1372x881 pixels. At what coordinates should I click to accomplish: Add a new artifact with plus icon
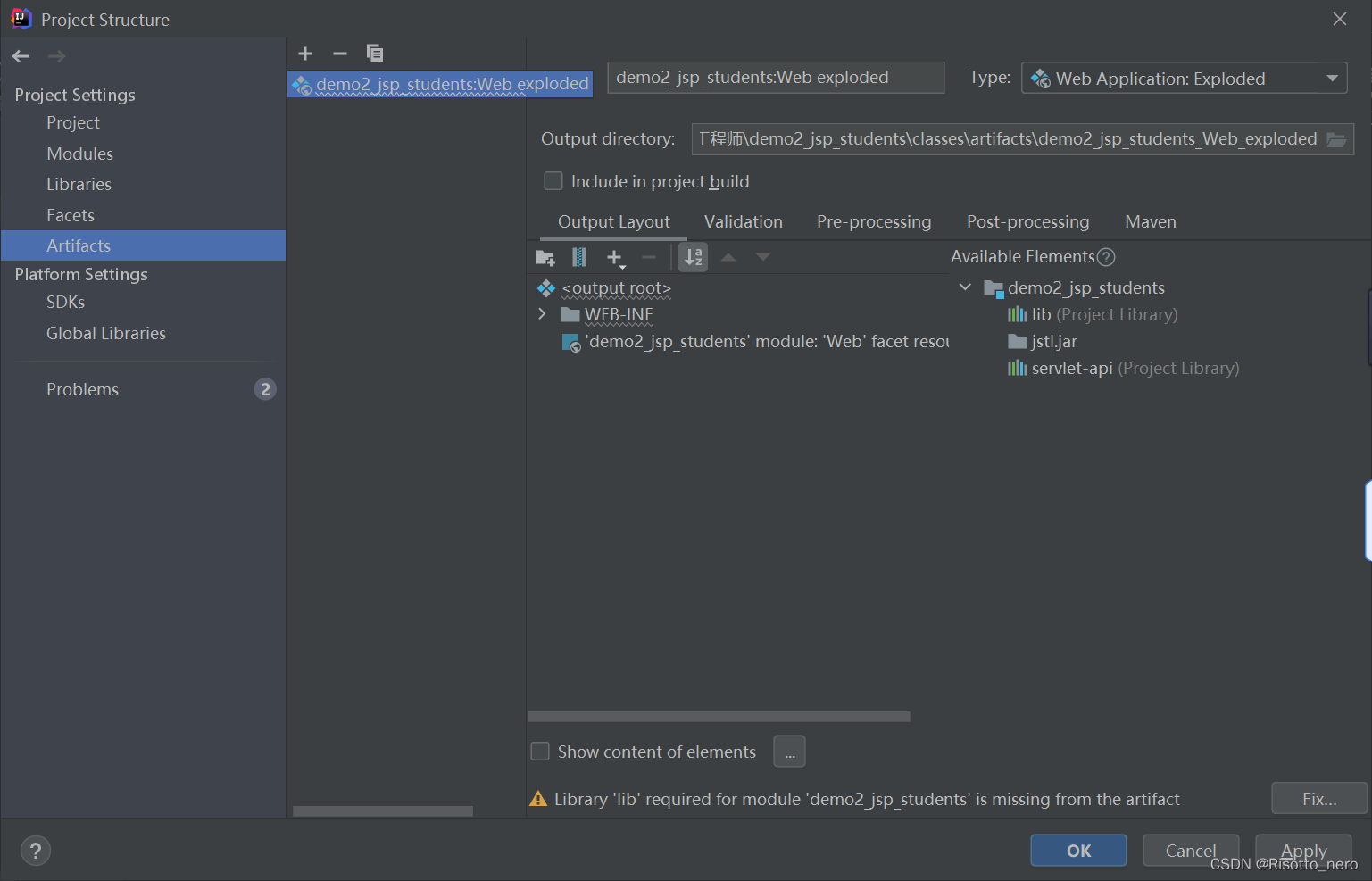pos(305,54)
